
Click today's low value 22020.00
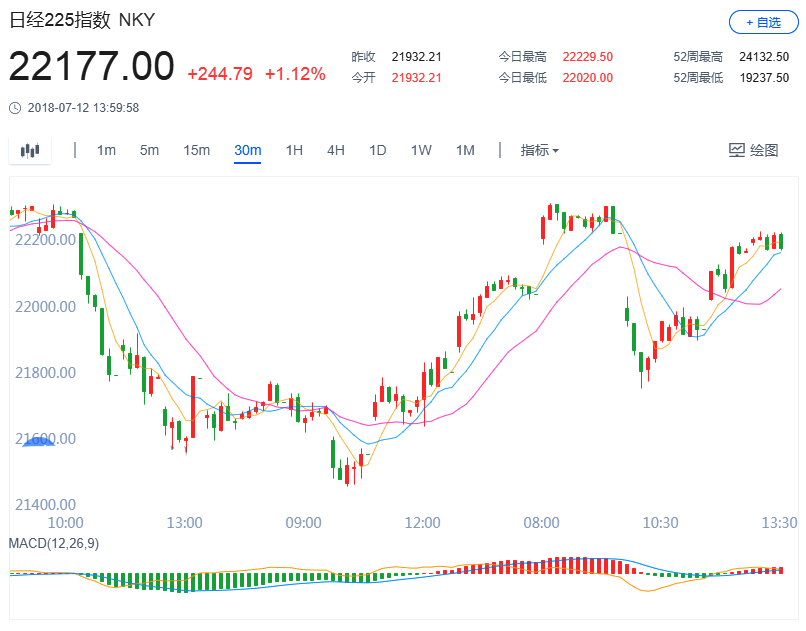(588, 78)
